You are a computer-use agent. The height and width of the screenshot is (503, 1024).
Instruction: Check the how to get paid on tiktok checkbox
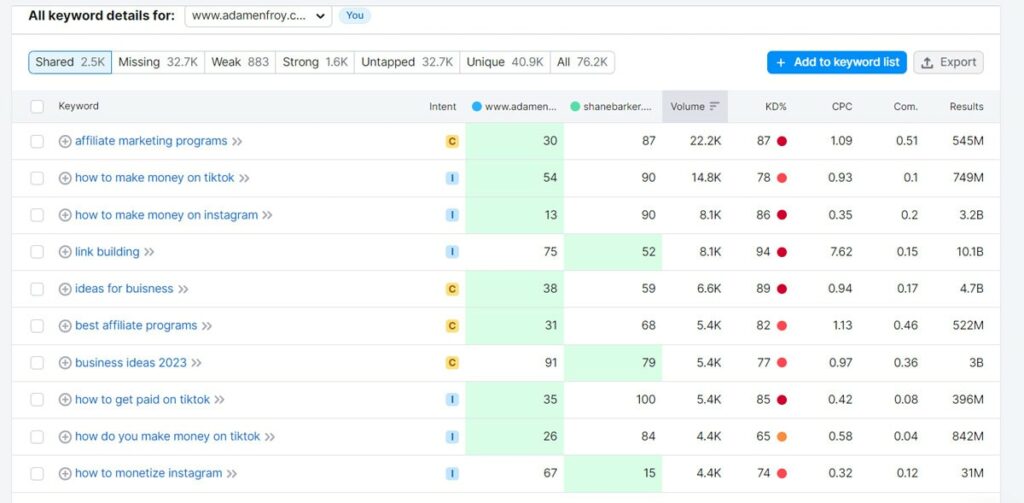point(37,400)
